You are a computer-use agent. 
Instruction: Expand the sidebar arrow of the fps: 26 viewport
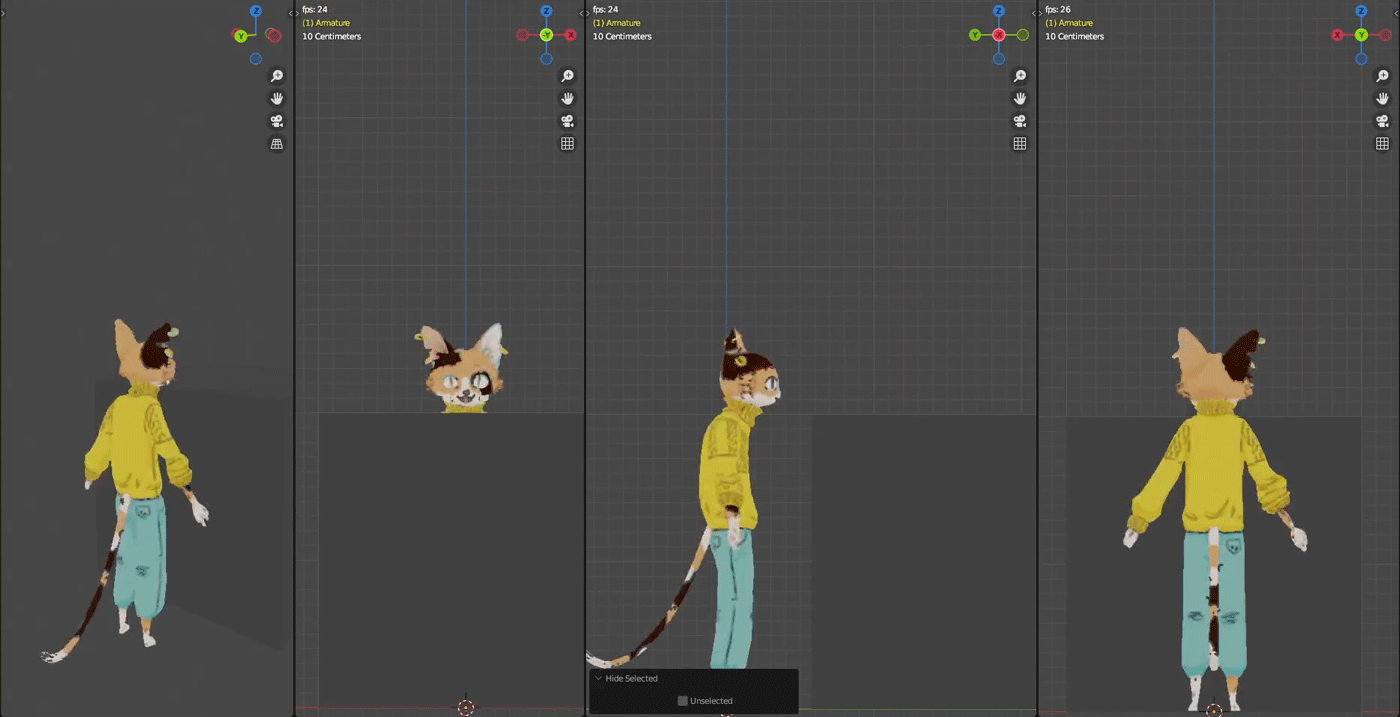[x=1396, y=12]
